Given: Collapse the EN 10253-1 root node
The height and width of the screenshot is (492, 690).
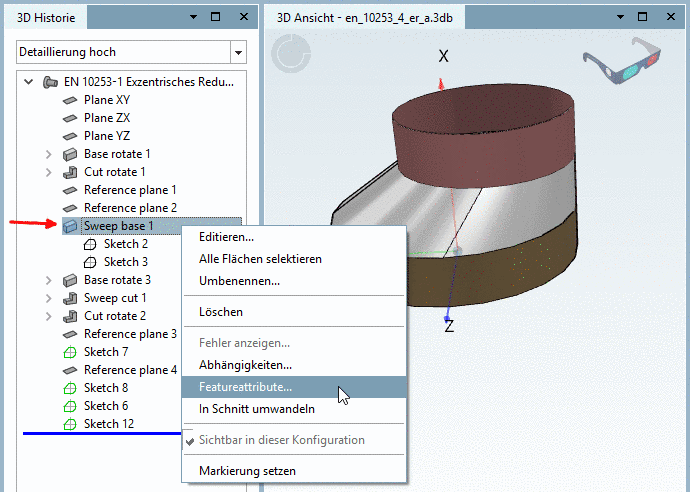Looking at the screenshot, I should tap(29, 82).
